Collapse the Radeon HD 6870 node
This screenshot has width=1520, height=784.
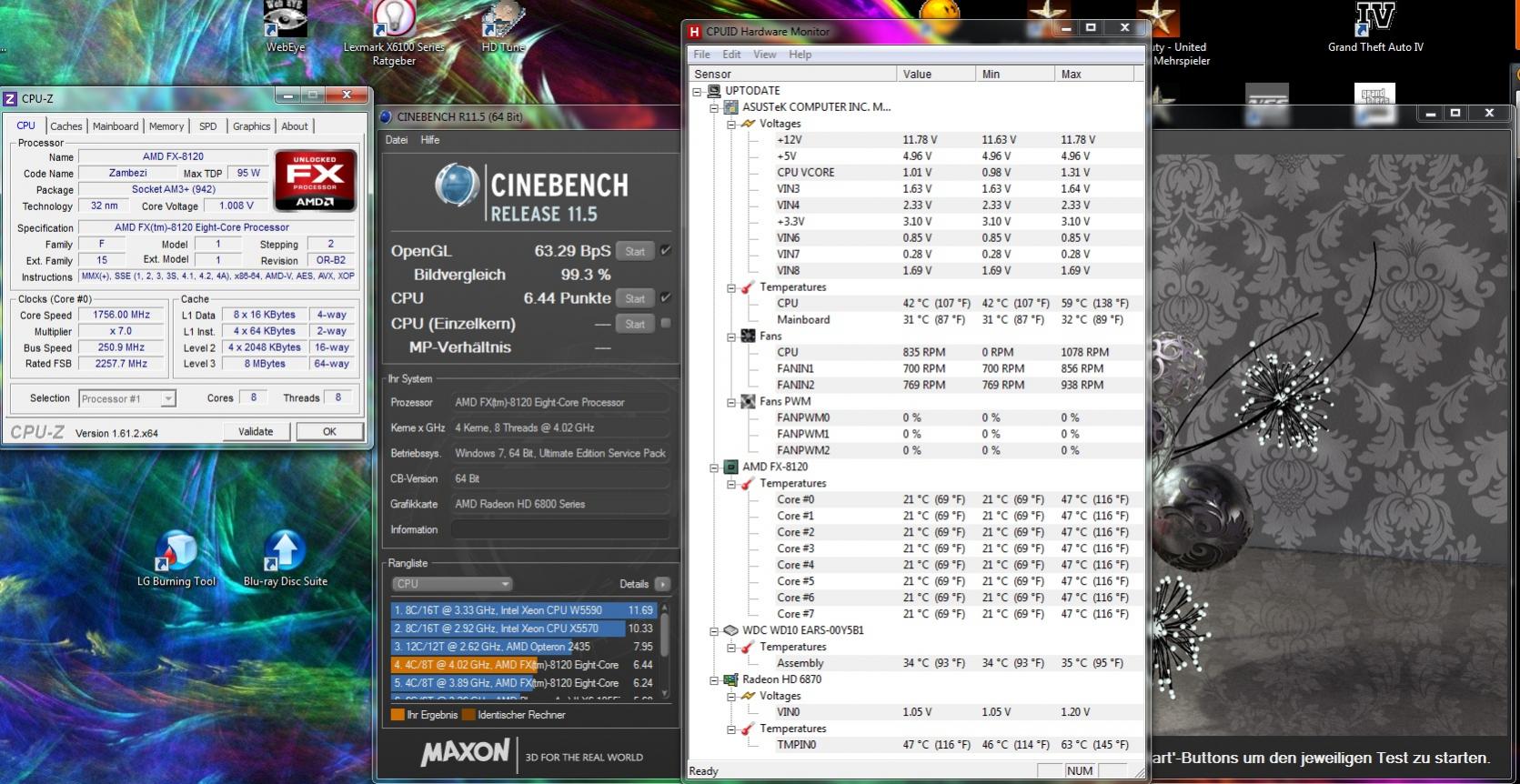pos(715,679)
